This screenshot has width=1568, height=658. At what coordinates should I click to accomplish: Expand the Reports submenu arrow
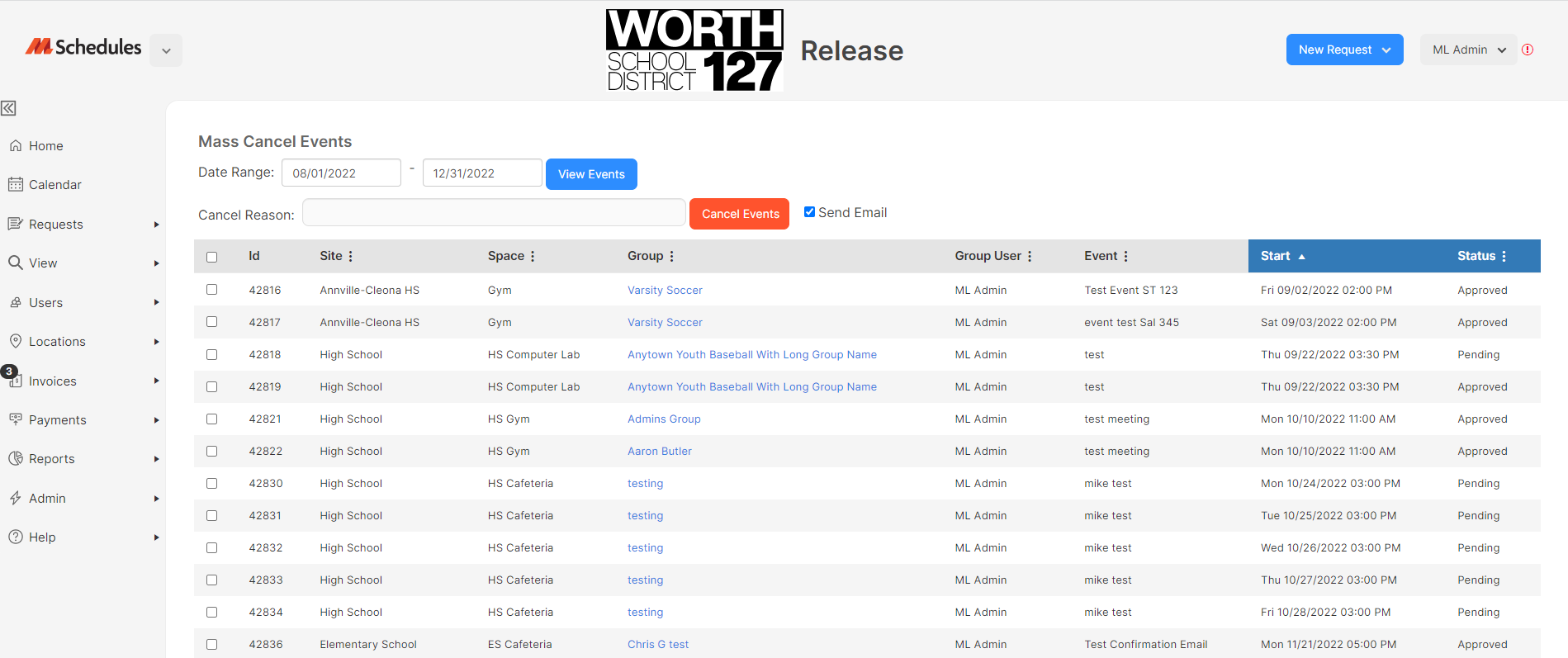pyautogui.click(x=156, y=459)
